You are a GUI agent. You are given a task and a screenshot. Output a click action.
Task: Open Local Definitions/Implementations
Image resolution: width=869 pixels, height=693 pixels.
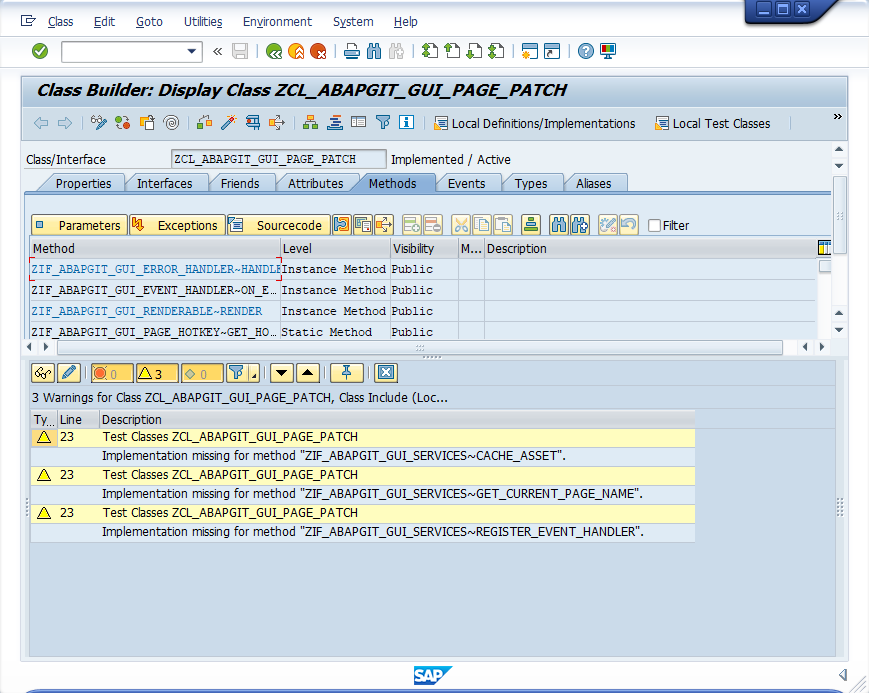535,124
